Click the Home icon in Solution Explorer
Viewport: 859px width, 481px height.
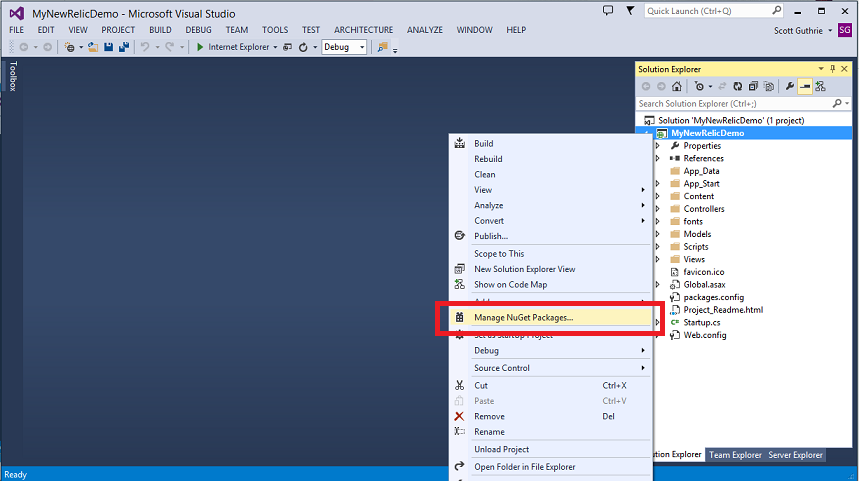point(677,87)
